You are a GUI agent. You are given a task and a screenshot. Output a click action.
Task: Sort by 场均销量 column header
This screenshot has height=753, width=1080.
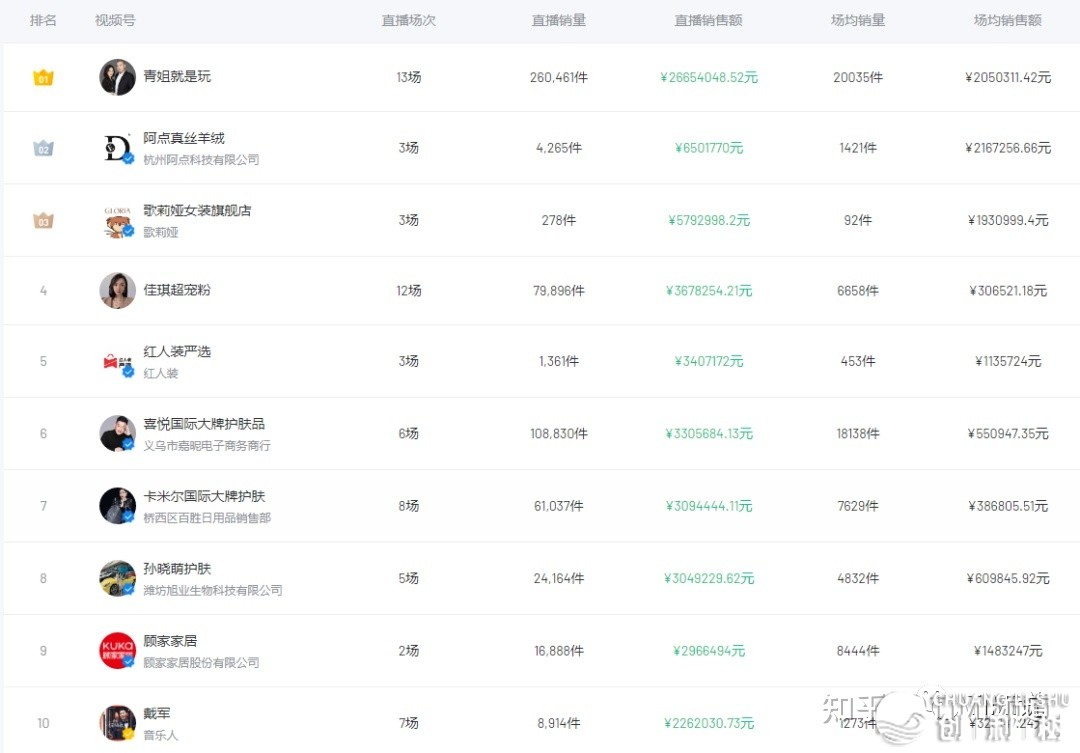click(858, 21)
